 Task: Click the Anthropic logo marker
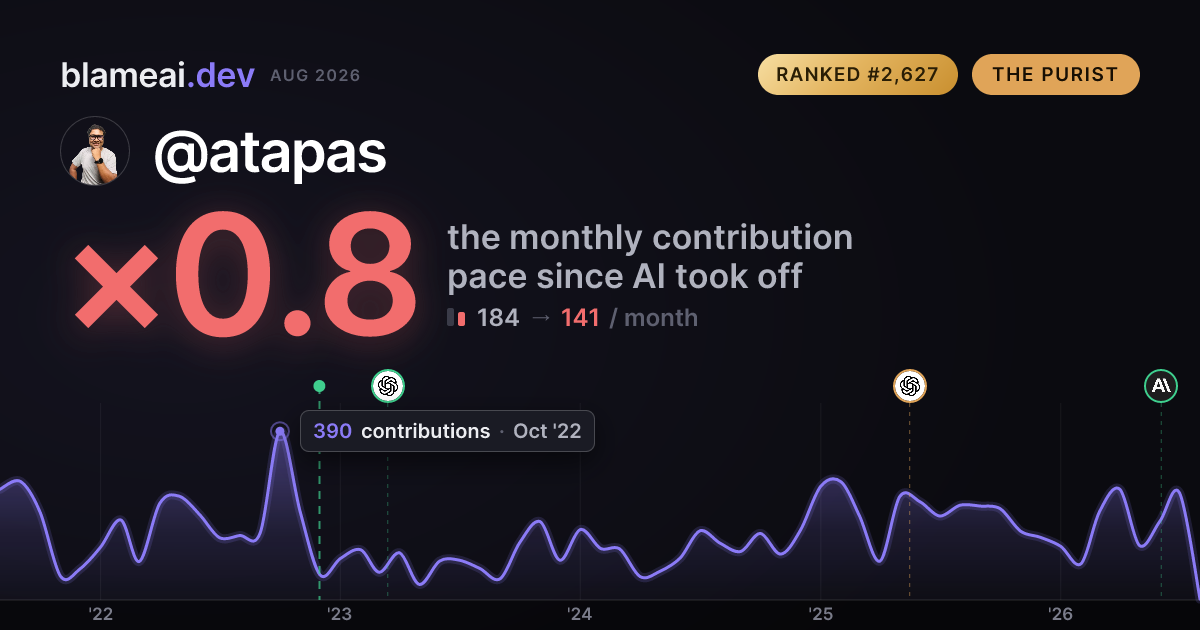1161,385
